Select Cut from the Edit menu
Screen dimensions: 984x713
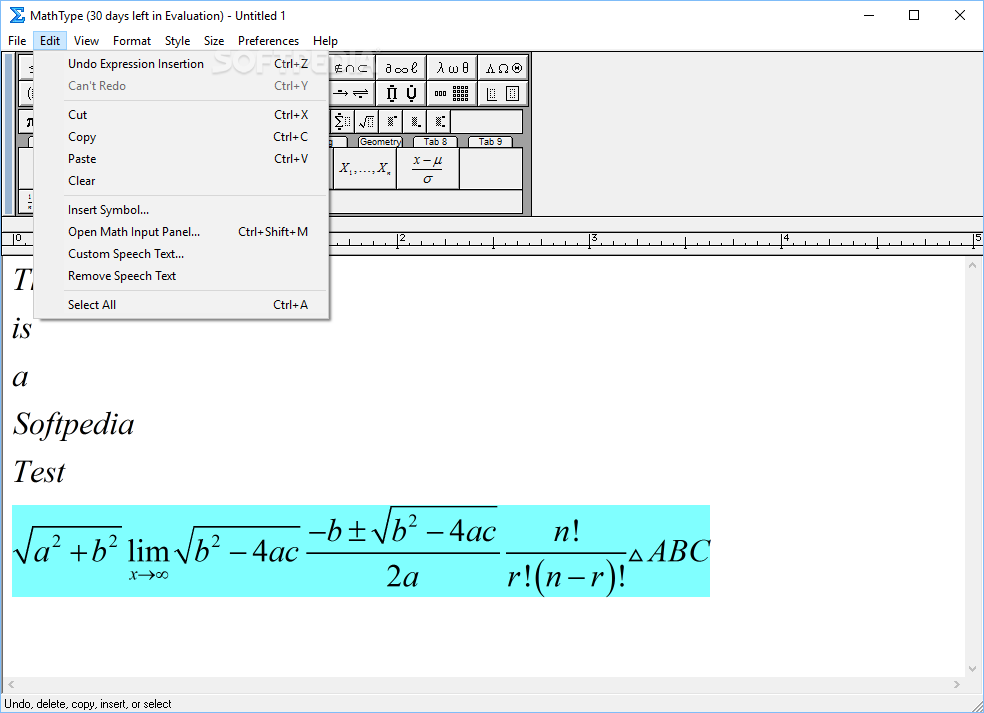click(x=182, y=115)
